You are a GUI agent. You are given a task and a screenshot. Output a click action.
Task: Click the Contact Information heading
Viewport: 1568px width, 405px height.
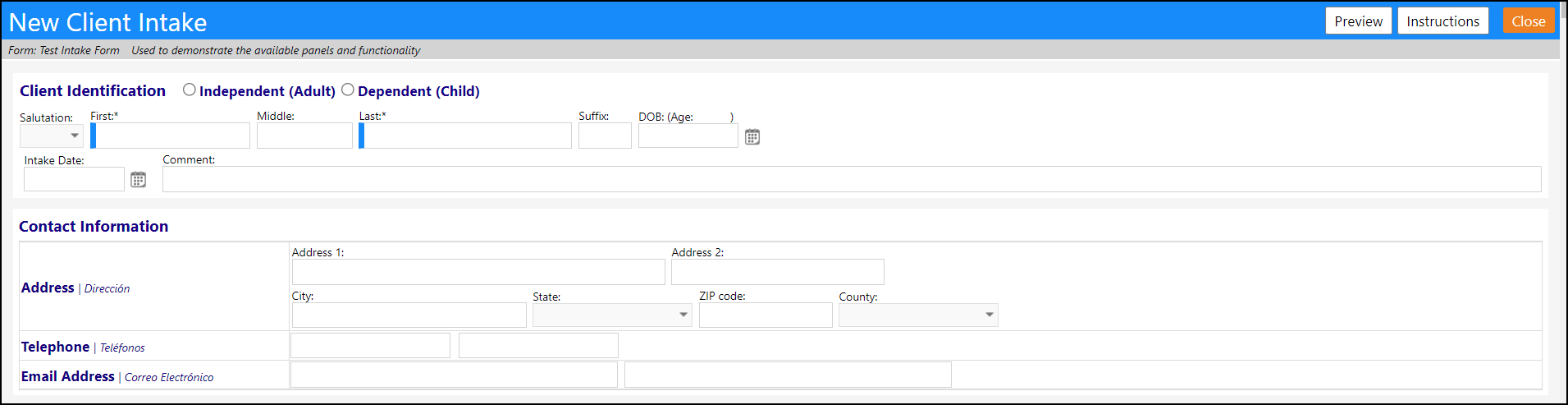pyautogui.click(x=94, y=227)
